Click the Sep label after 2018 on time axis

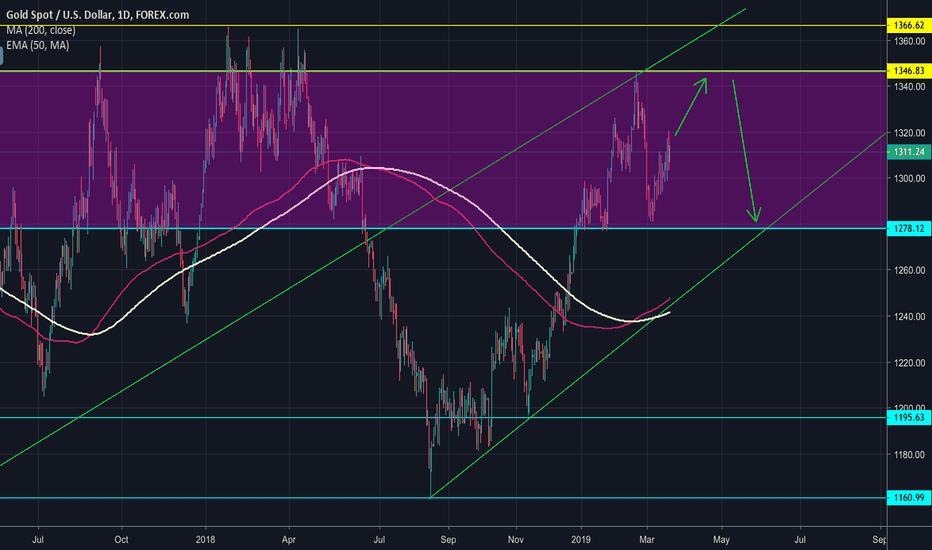coord(448,540)
